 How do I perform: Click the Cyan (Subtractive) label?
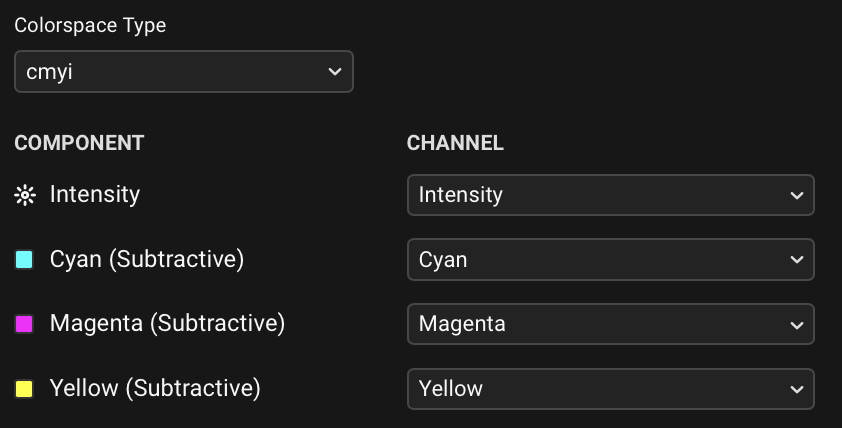point(147,259)
